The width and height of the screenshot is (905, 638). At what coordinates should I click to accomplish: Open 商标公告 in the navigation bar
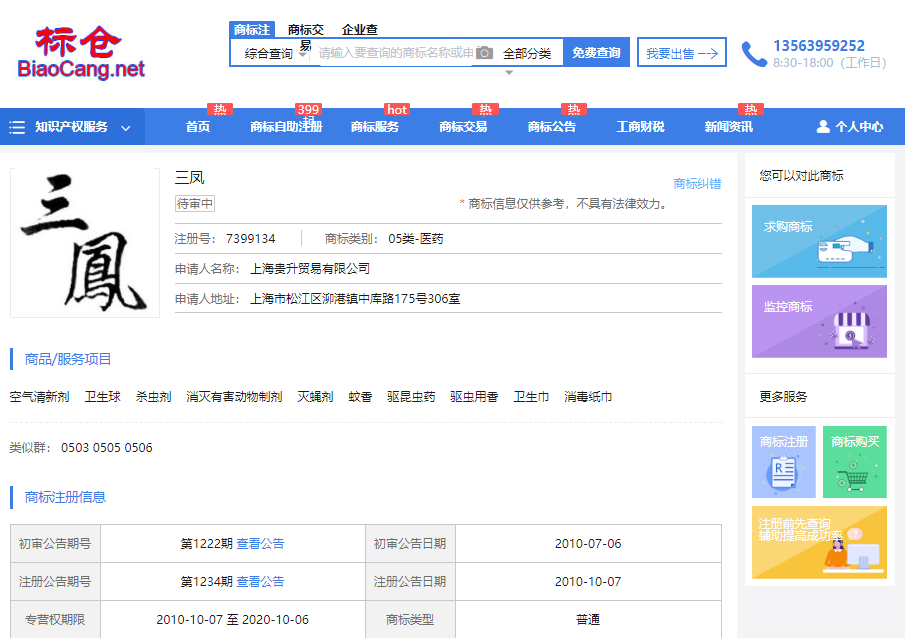[x=551, y=126]
